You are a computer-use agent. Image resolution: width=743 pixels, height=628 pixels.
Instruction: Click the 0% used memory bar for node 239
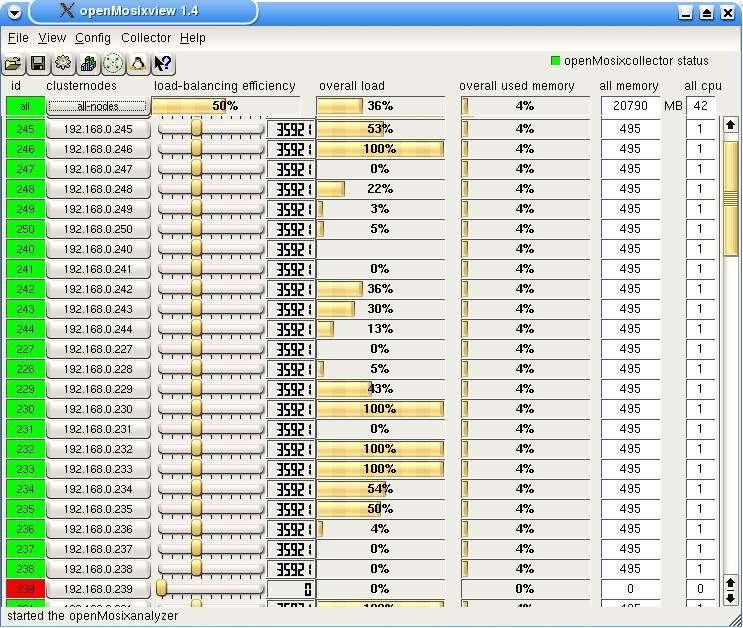(x=525, y=589)
